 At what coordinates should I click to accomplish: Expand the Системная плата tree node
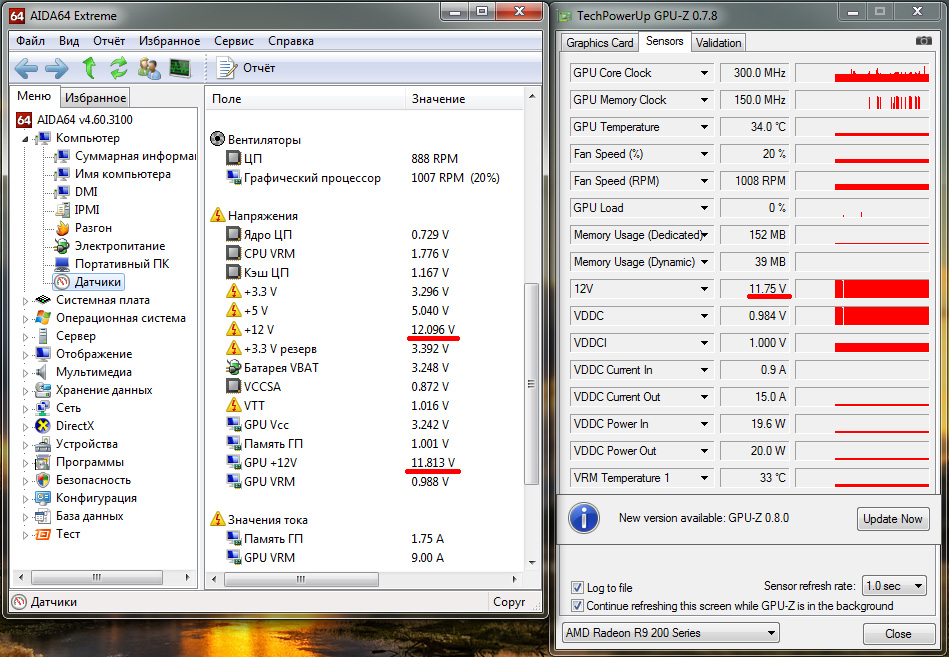25,301
